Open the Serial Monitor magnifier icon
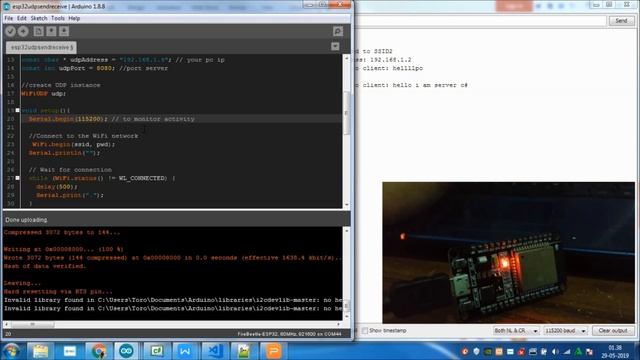 338,31
